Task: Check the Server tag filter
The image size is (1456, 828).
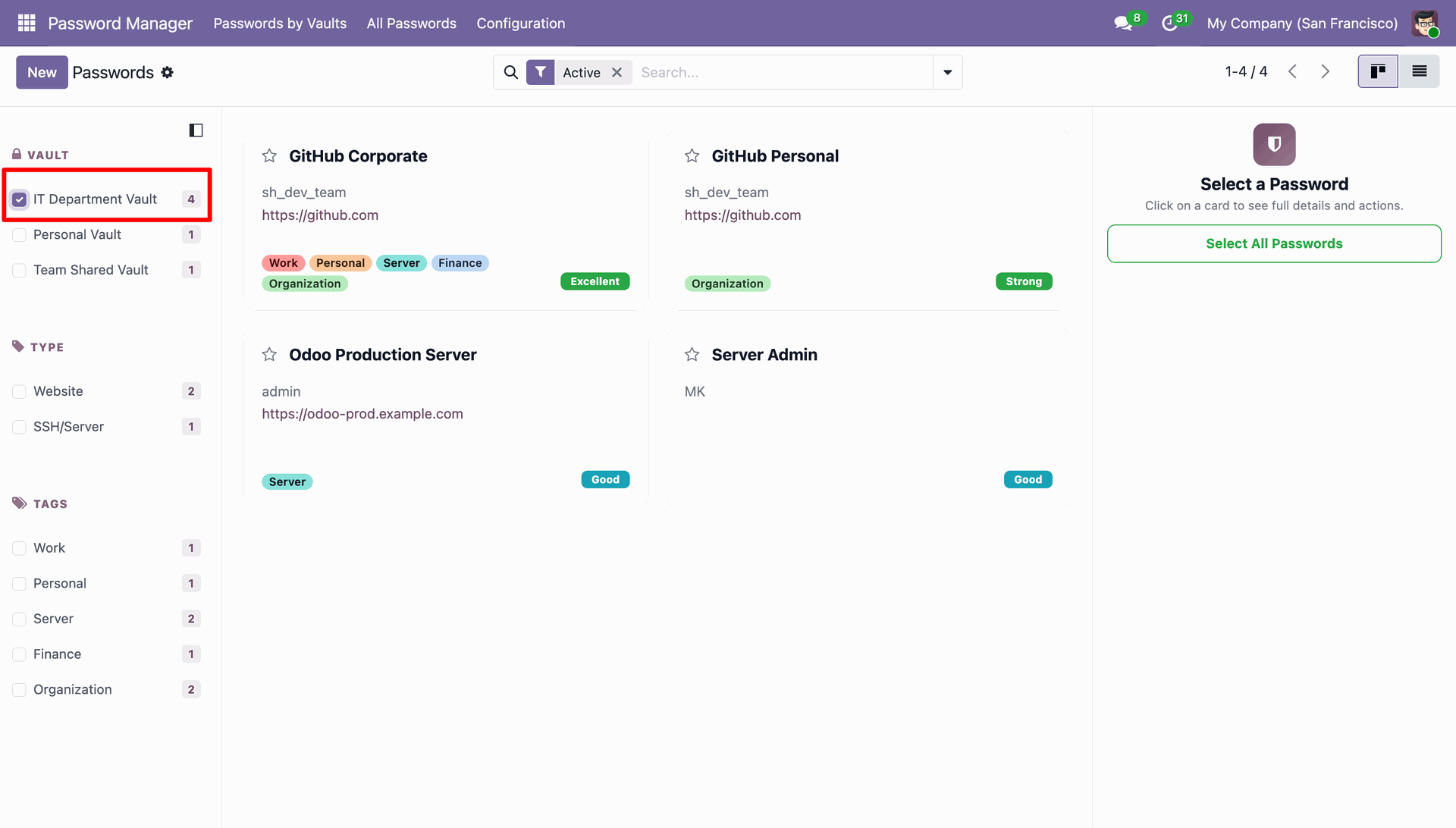Action: click(x=20, y=619)
